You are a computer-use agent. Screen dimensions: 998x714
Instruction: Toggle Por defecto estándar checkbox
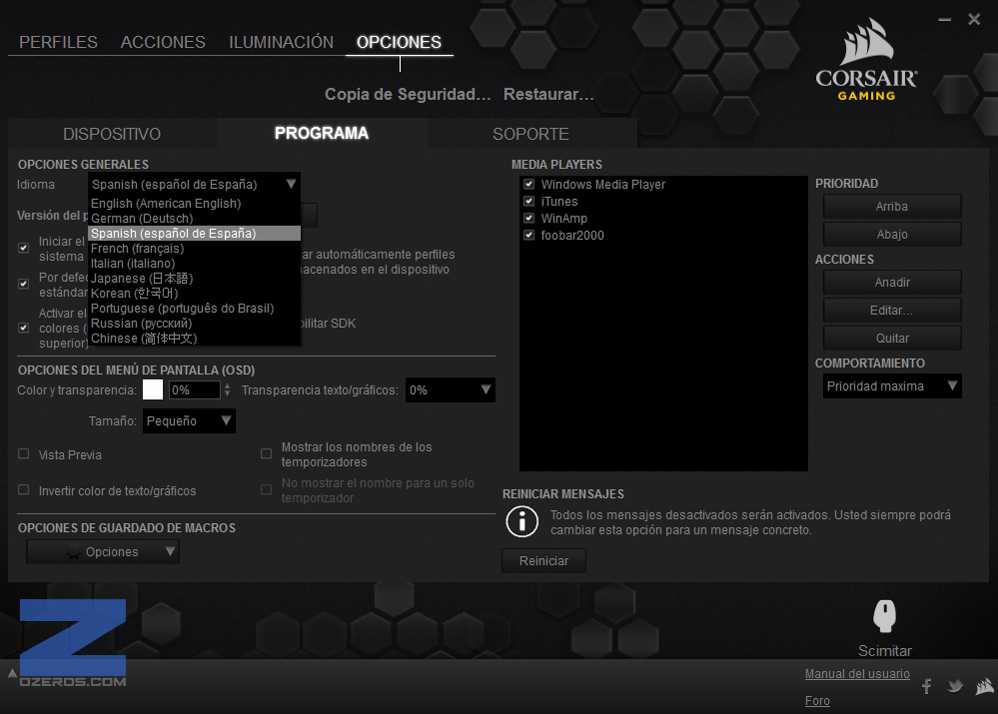coord(24,284)
